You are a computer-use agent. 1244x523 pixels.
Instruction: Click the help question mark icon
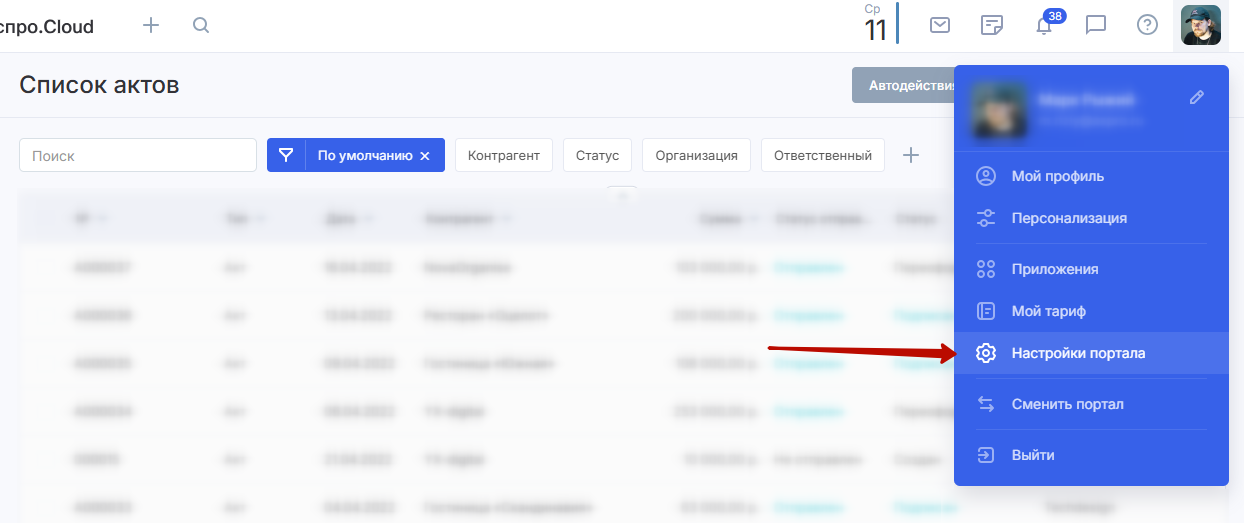(x=1147, y=26)
